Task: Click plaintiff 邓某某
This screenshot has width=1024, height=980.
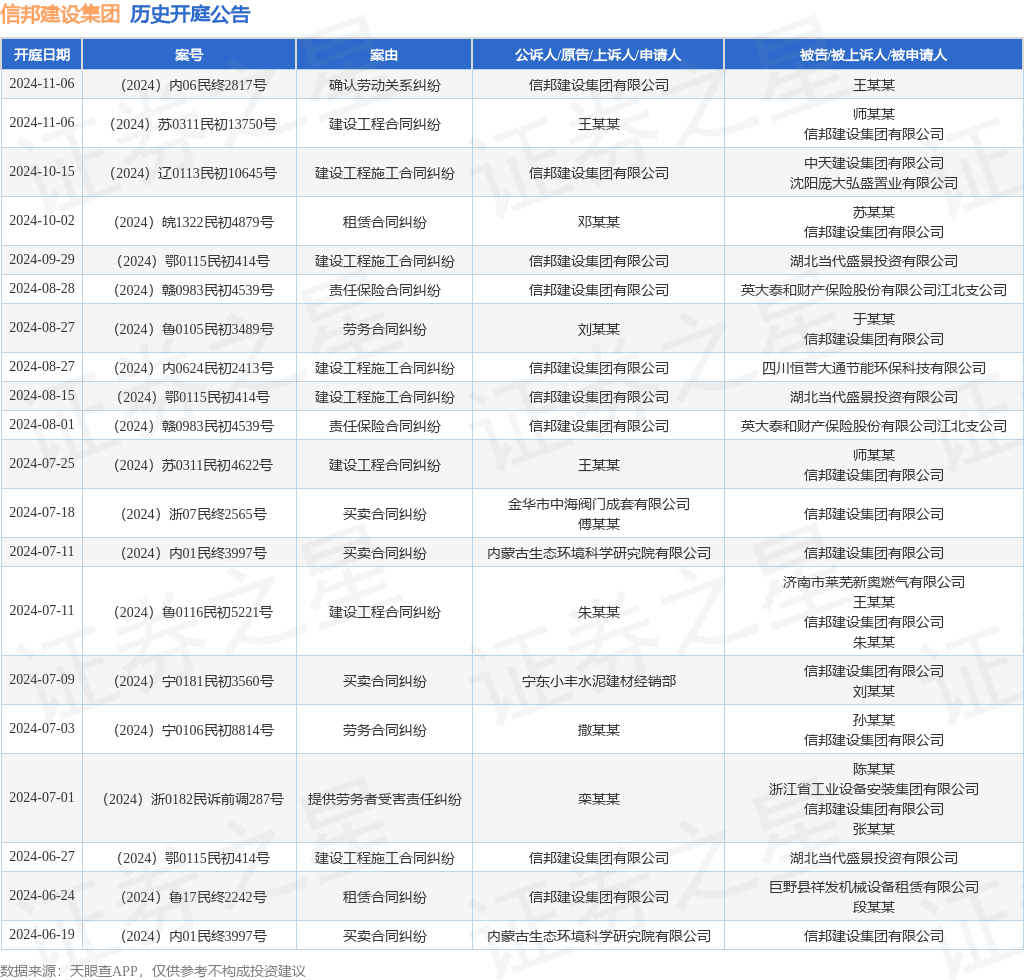Action: [x=598, y=222]
